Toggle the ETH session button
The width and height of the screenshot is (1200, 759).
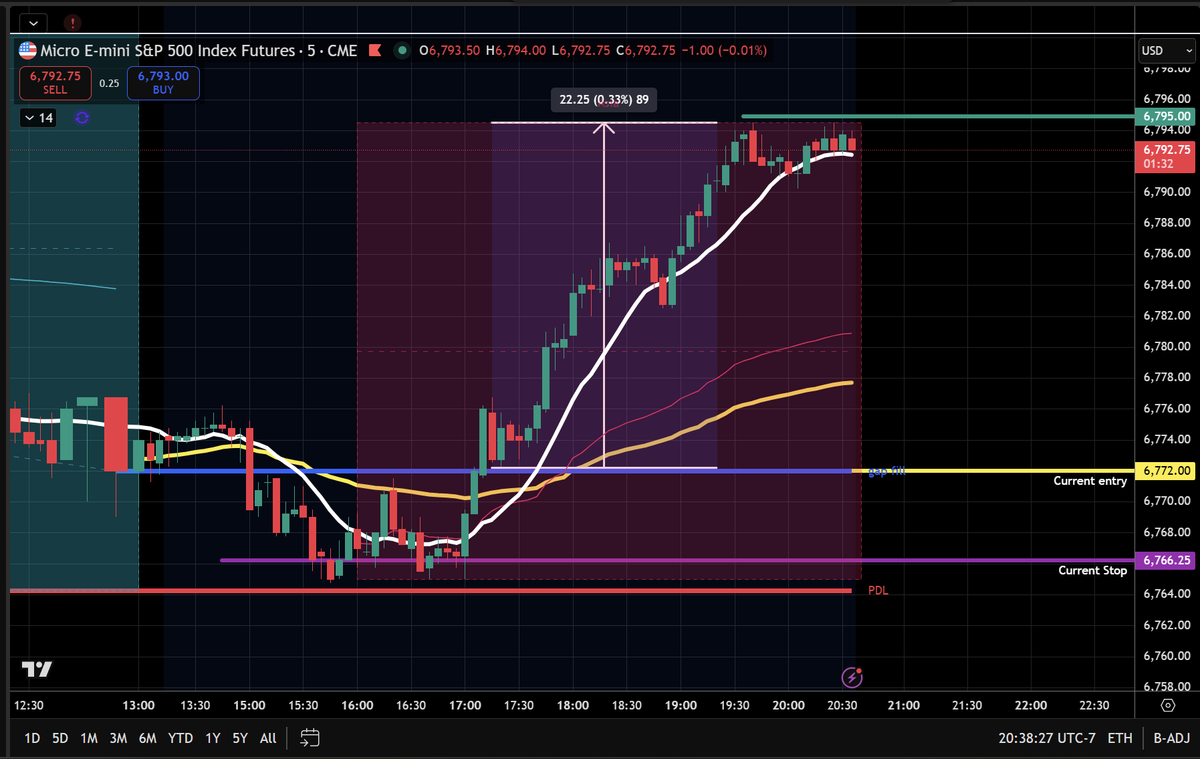click(1121, 738)
